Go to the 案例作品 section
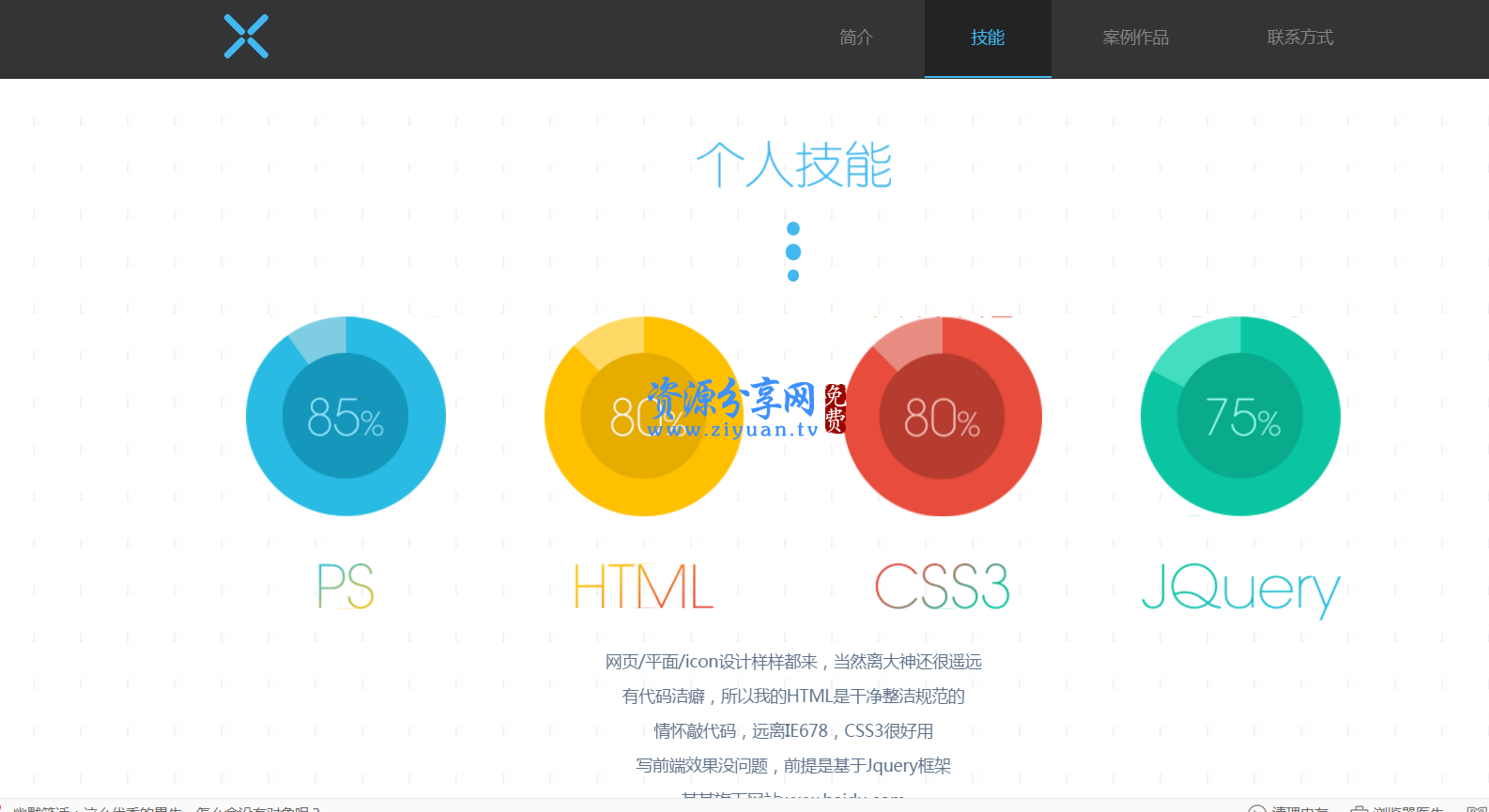 (1136, 38)
